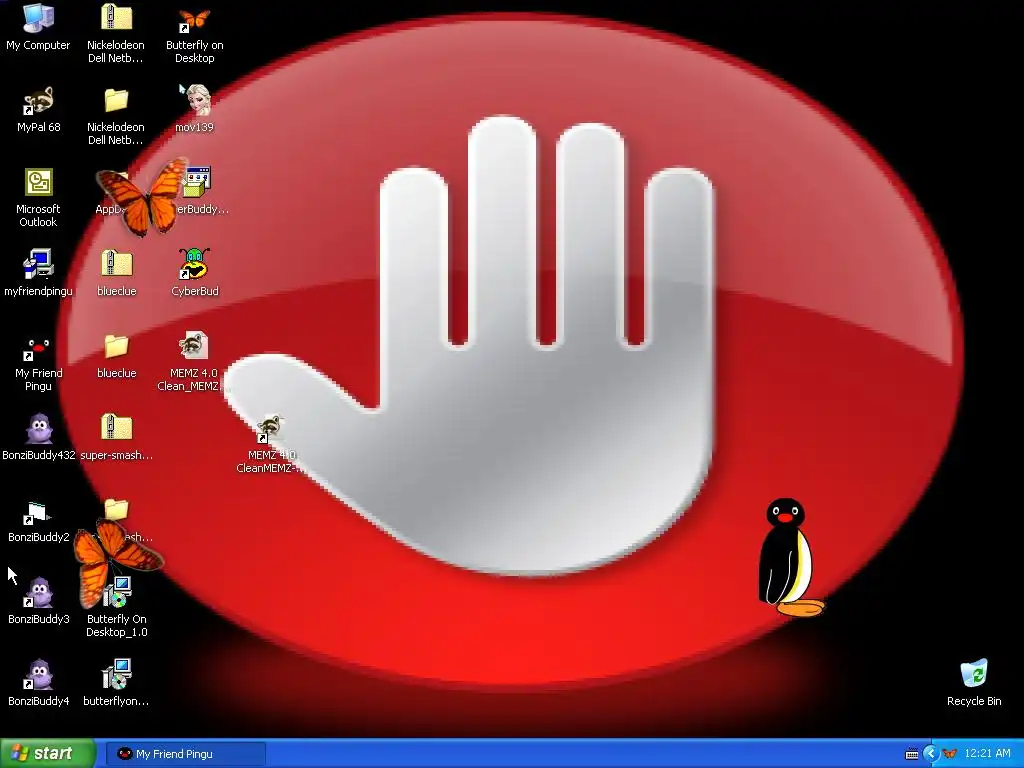The width and height of the screenshot is (1024, 768).
Task: Click the My Friend Pingu taskbar button
Action: [185, 754]
